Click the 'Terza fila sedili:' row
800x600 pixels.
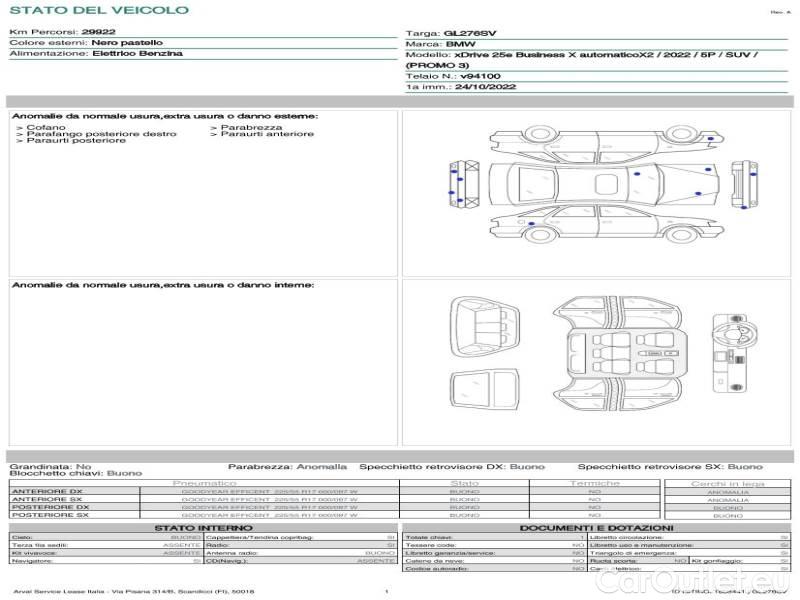(x=106, y=545)
